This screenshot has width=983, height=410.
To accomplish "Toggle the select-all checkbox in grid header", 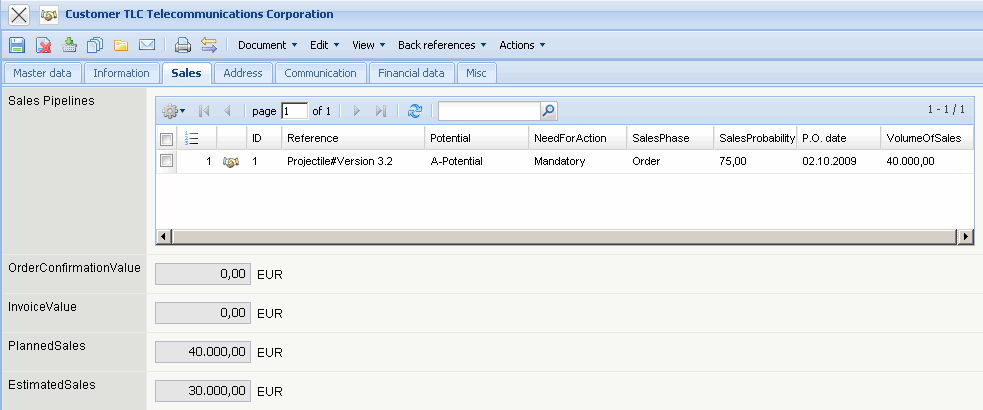I will coord(167,138).
